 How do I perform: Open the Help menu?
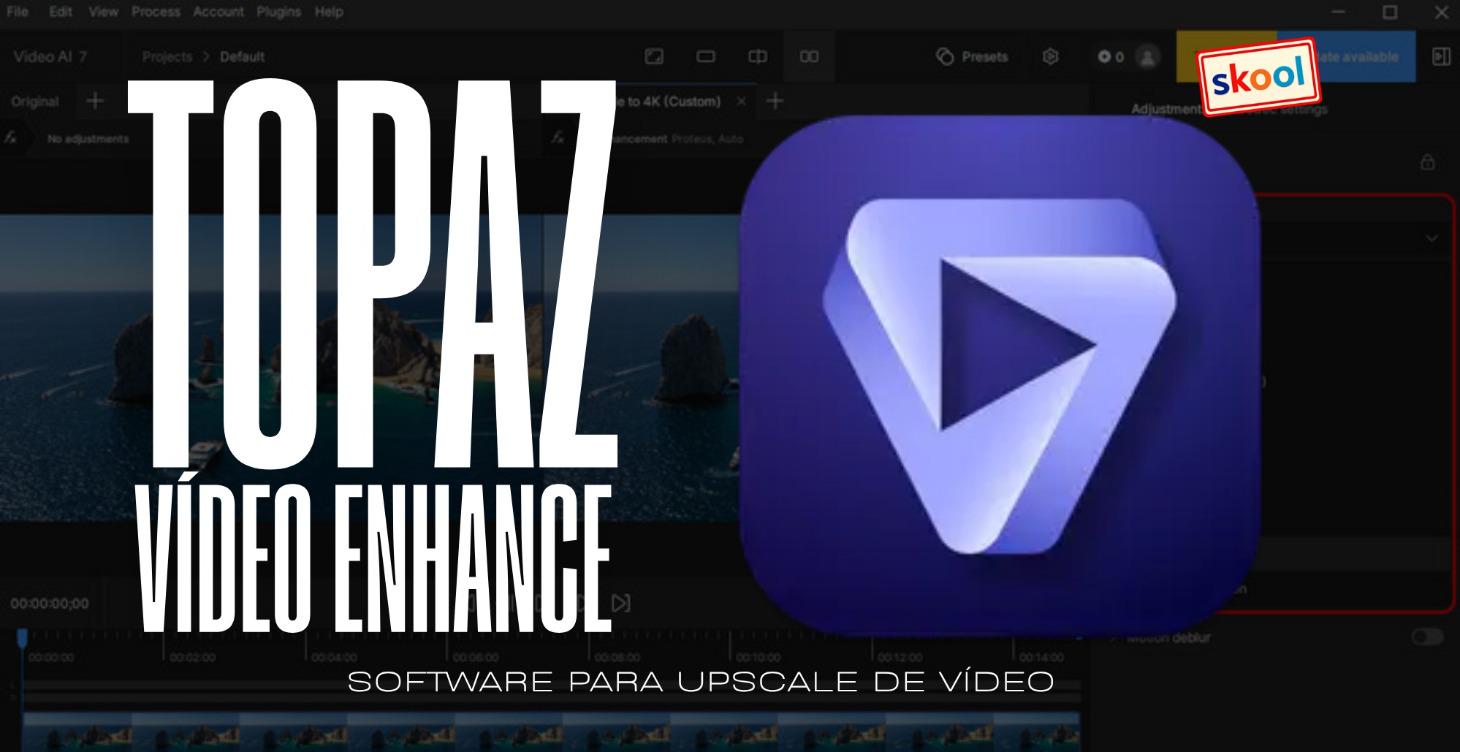click(329, 12)
